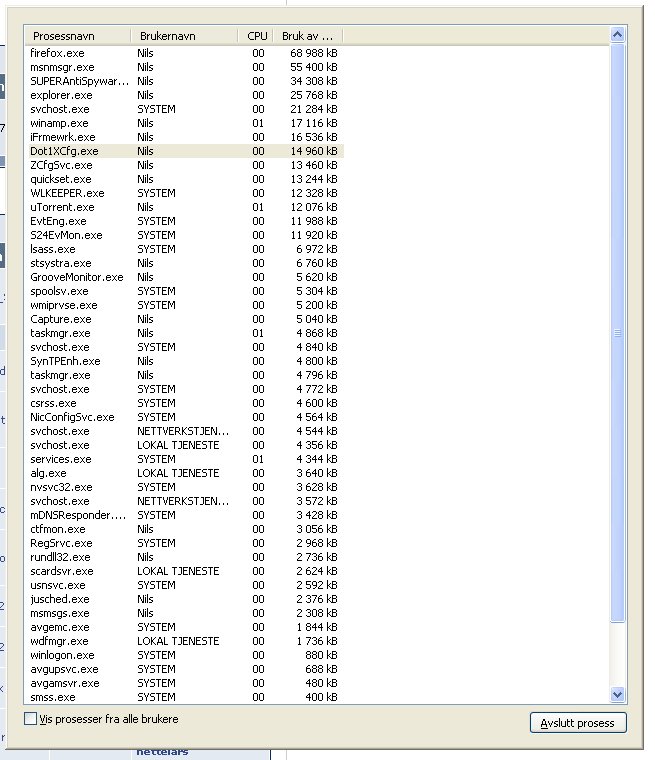655x760 pixels.
Task: Click memory value 3 572 kB
Action: [317, 501]
